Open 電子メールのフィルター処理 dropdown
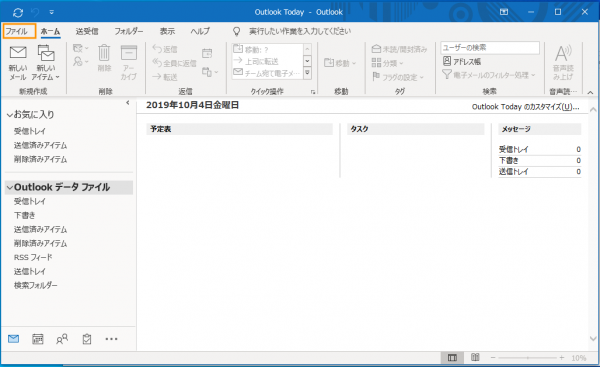The image size is (600, 367). point(489,75)
